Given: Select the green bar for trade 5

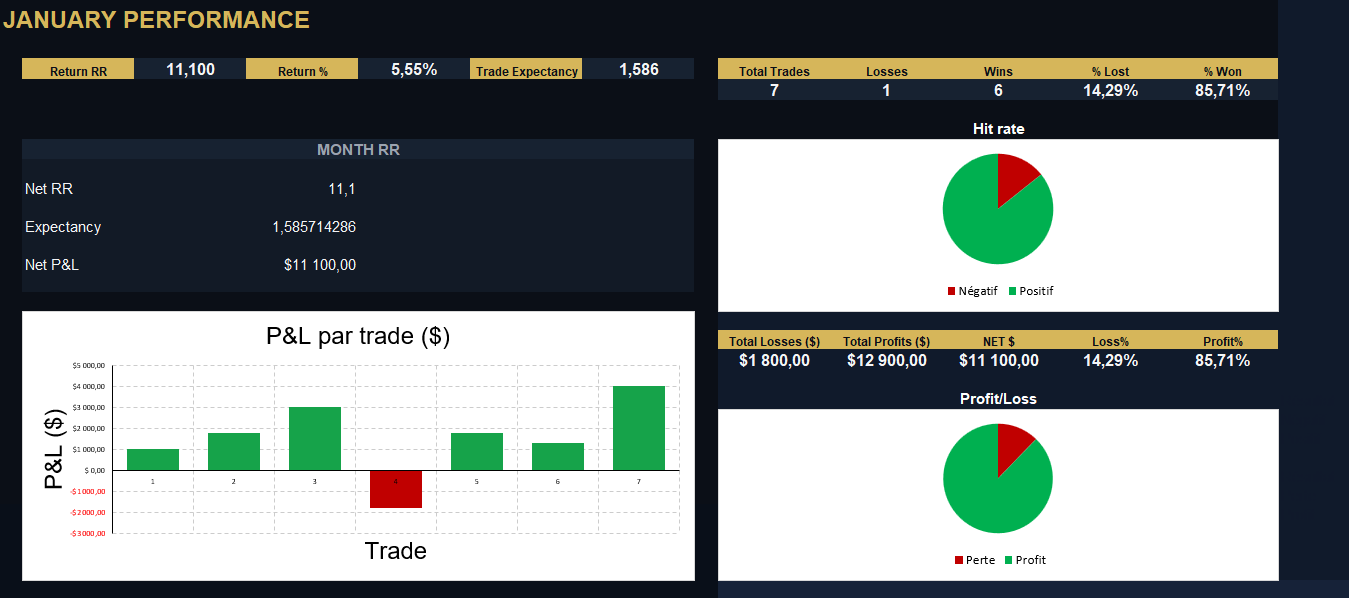Looking at the screenshot, I should [x=477, y=451].
